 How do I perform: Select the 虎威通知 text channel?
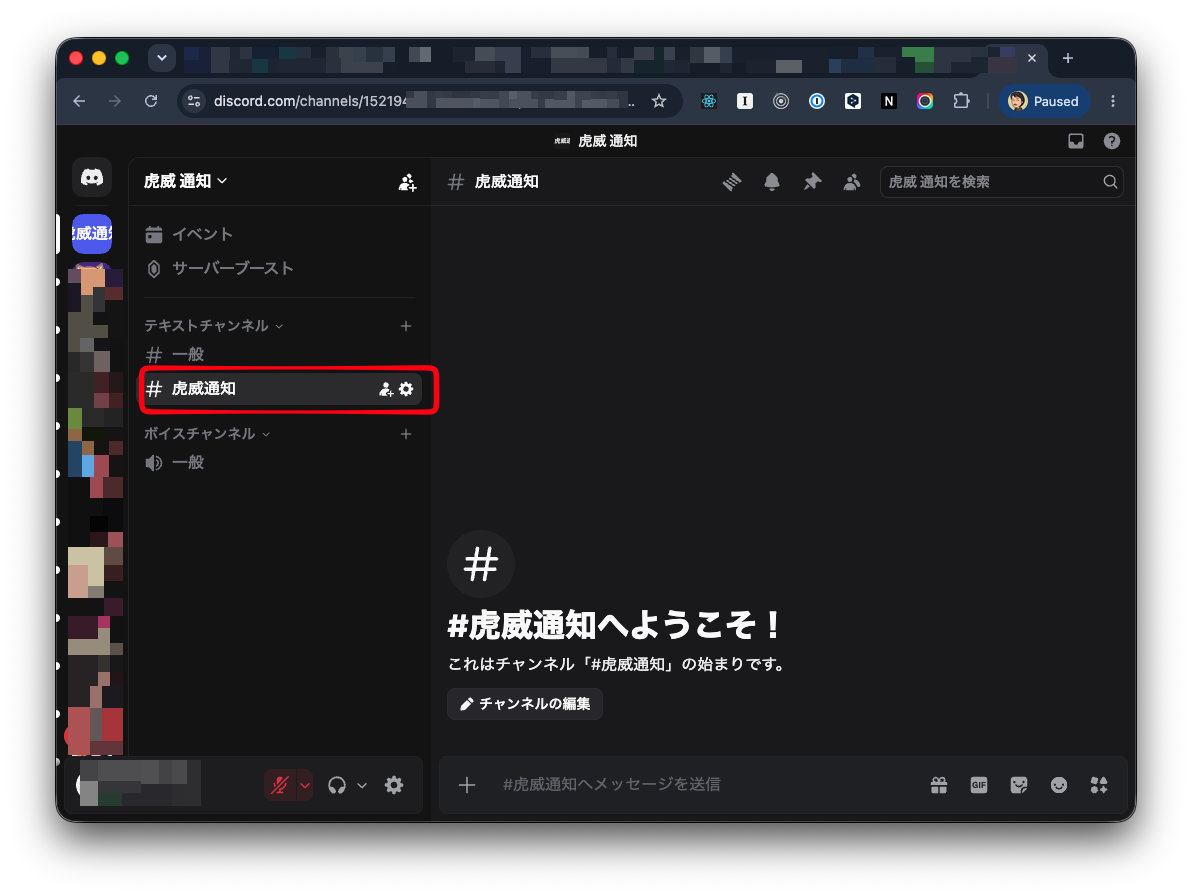point(279,389)
